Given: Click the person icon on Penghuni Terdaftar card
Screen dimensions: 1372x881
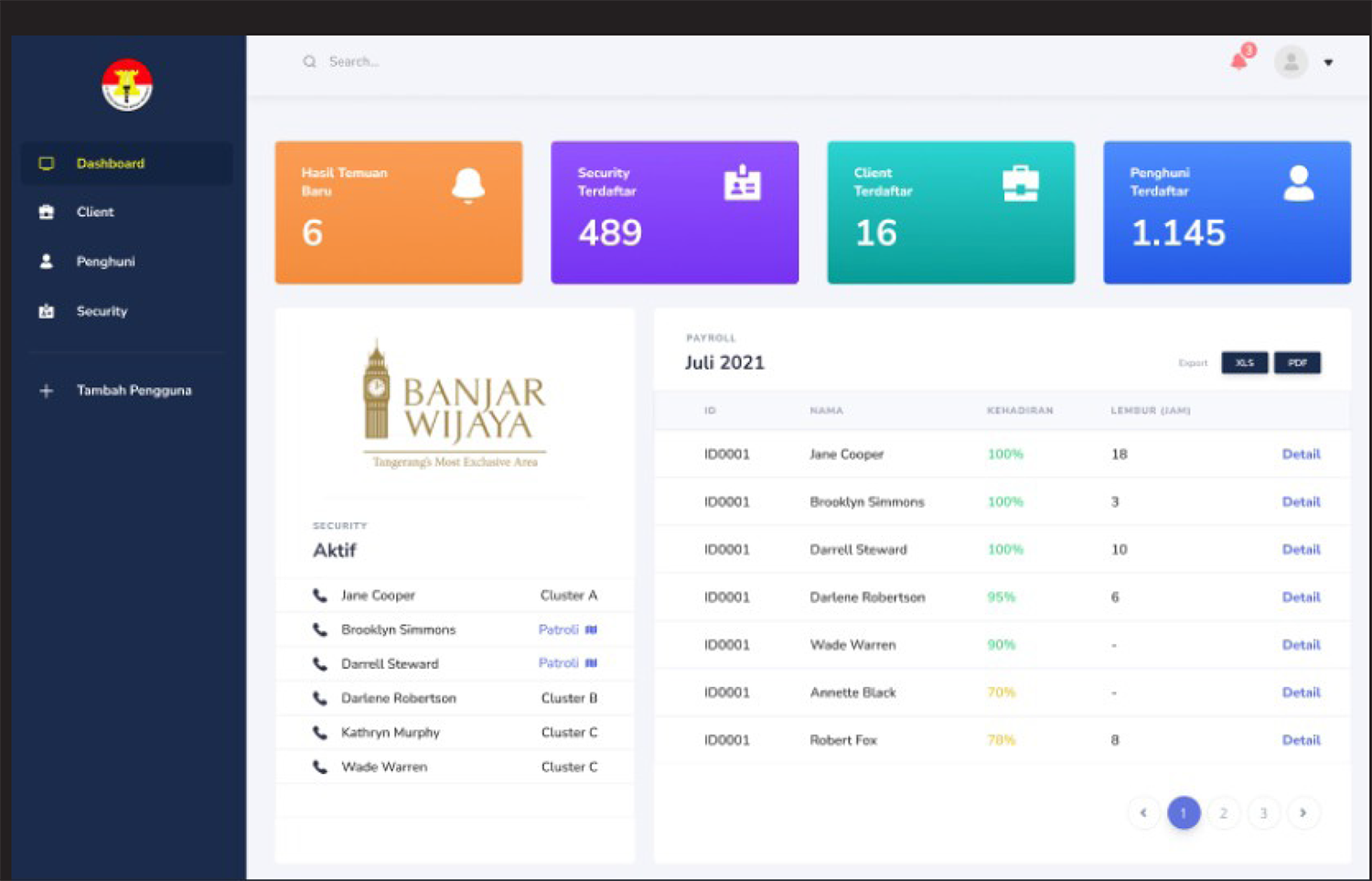Looking at the screenshot, I should coord(1298,184).
